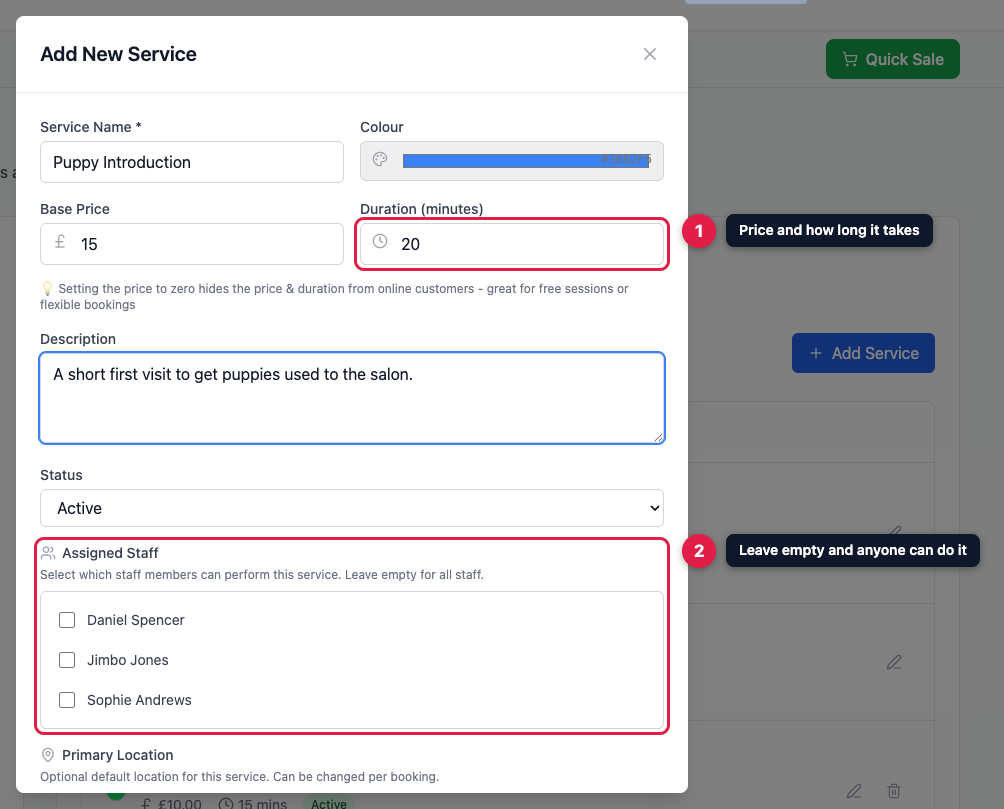Click the trash delete icon in service row
This screenshot has width=1004, height=809.
coord(893,791)
